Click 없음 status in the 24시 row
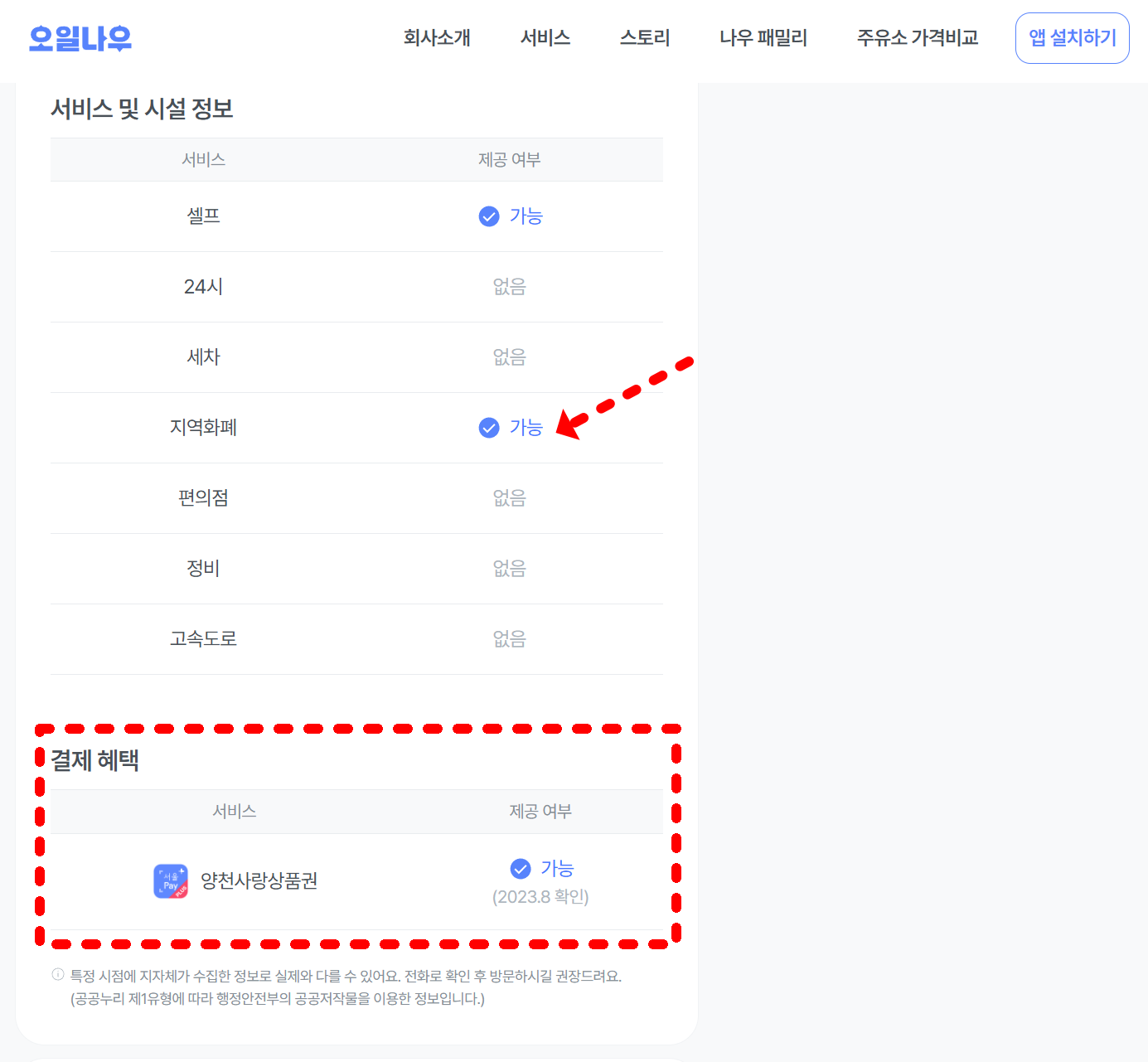 coord(510,287)
